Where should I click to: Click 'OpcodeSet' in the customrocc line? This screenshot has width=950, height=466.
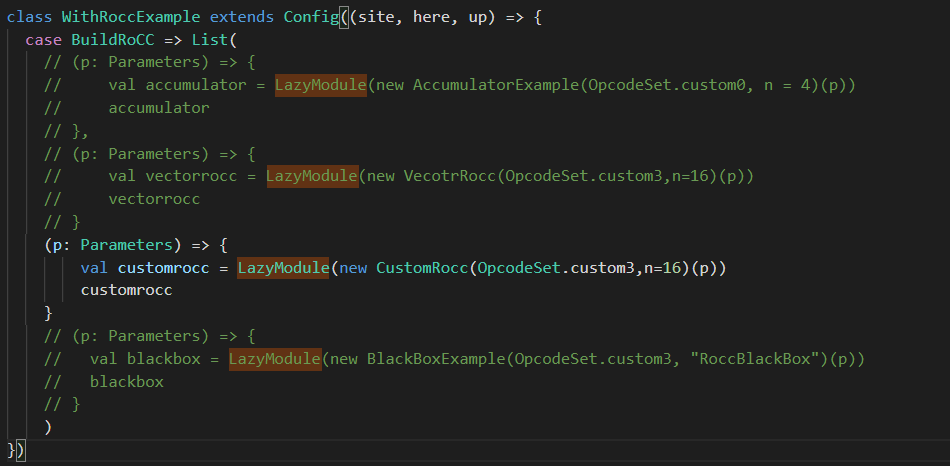(519, 268)
